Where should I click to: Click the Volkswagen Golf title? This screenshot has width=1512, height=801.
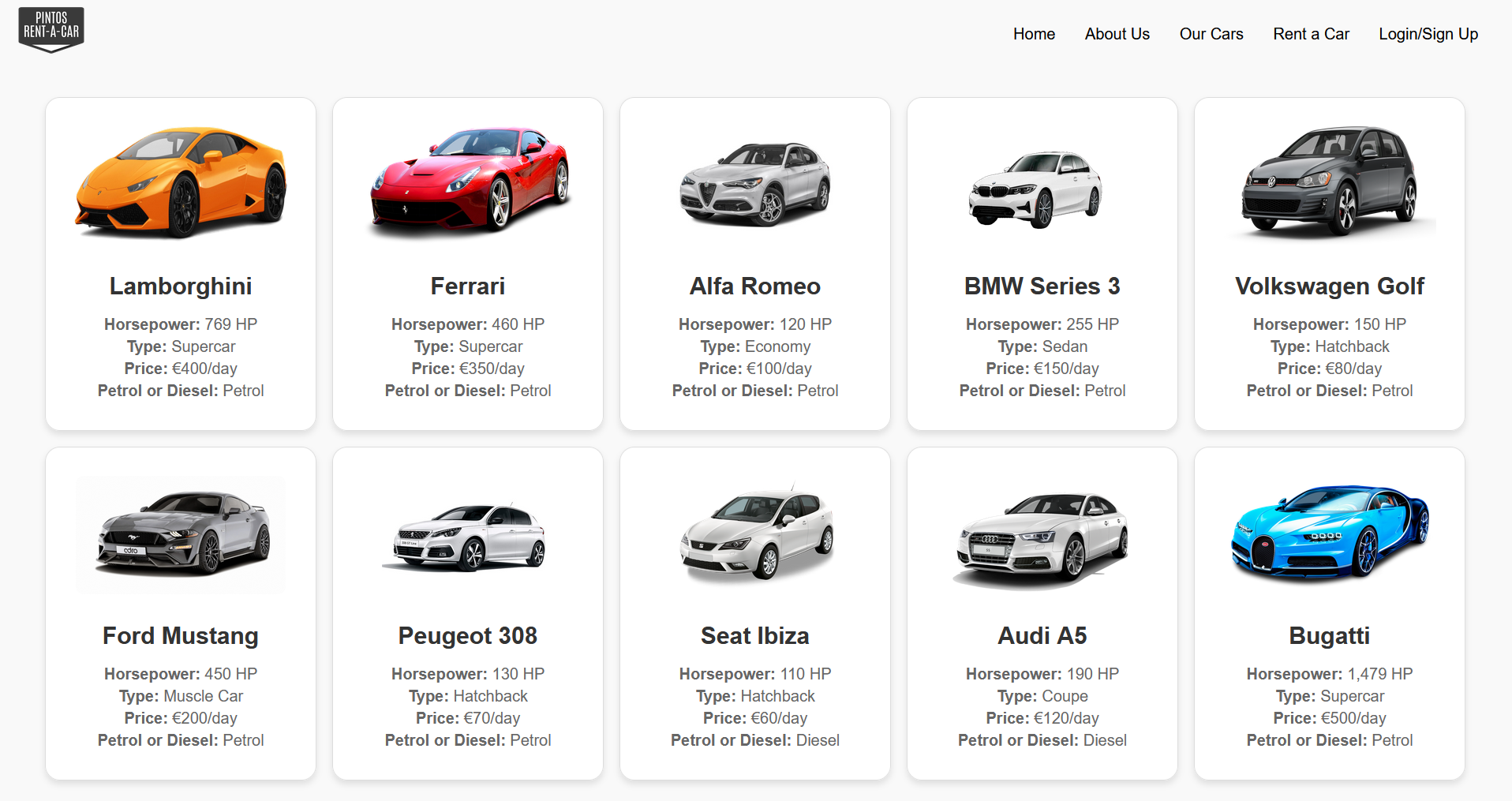click(1330, 286)
